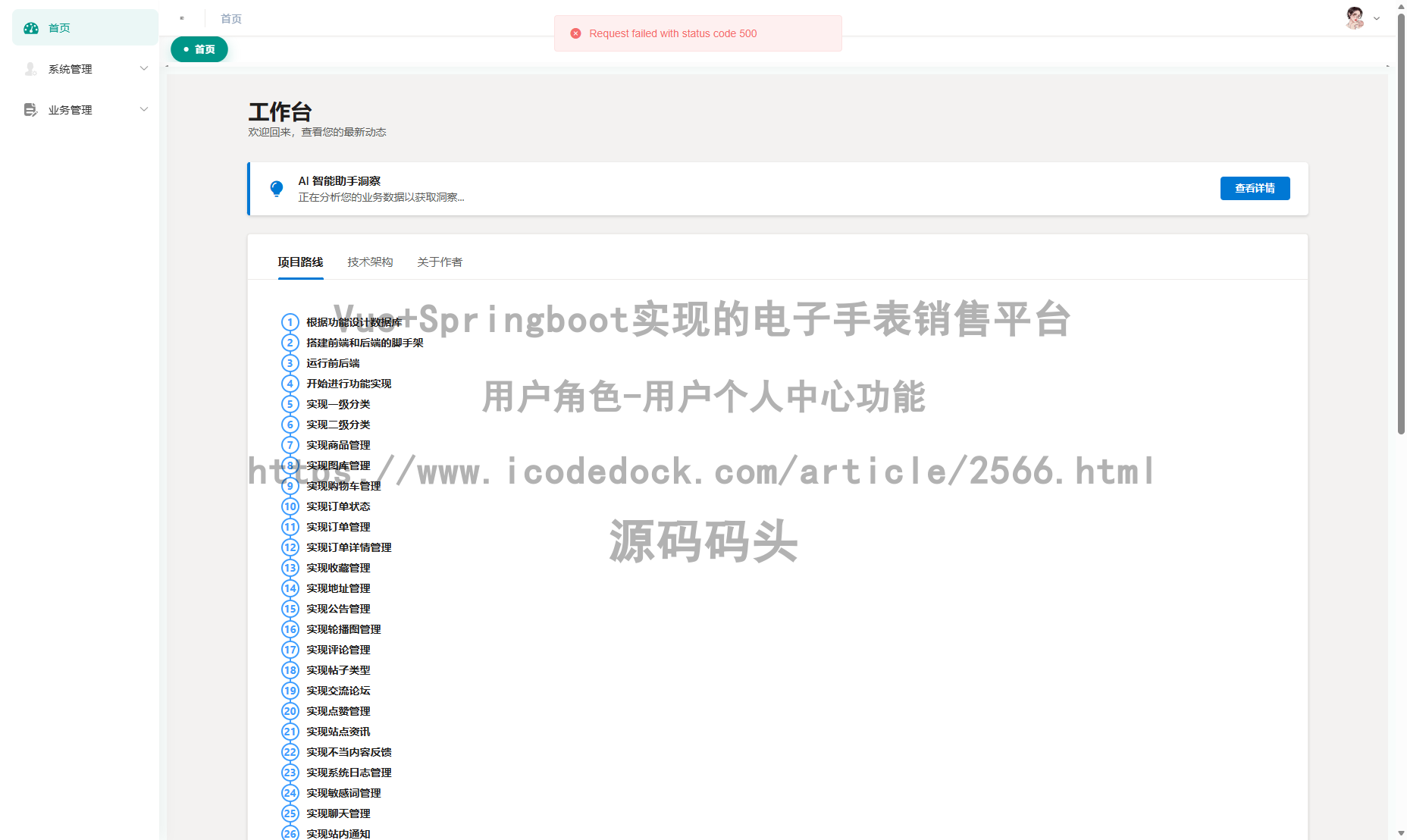Select the dashboard icon beside 首页 in sidebar
This screenshot has width=1407, height=840.
[x=30, y=27]
